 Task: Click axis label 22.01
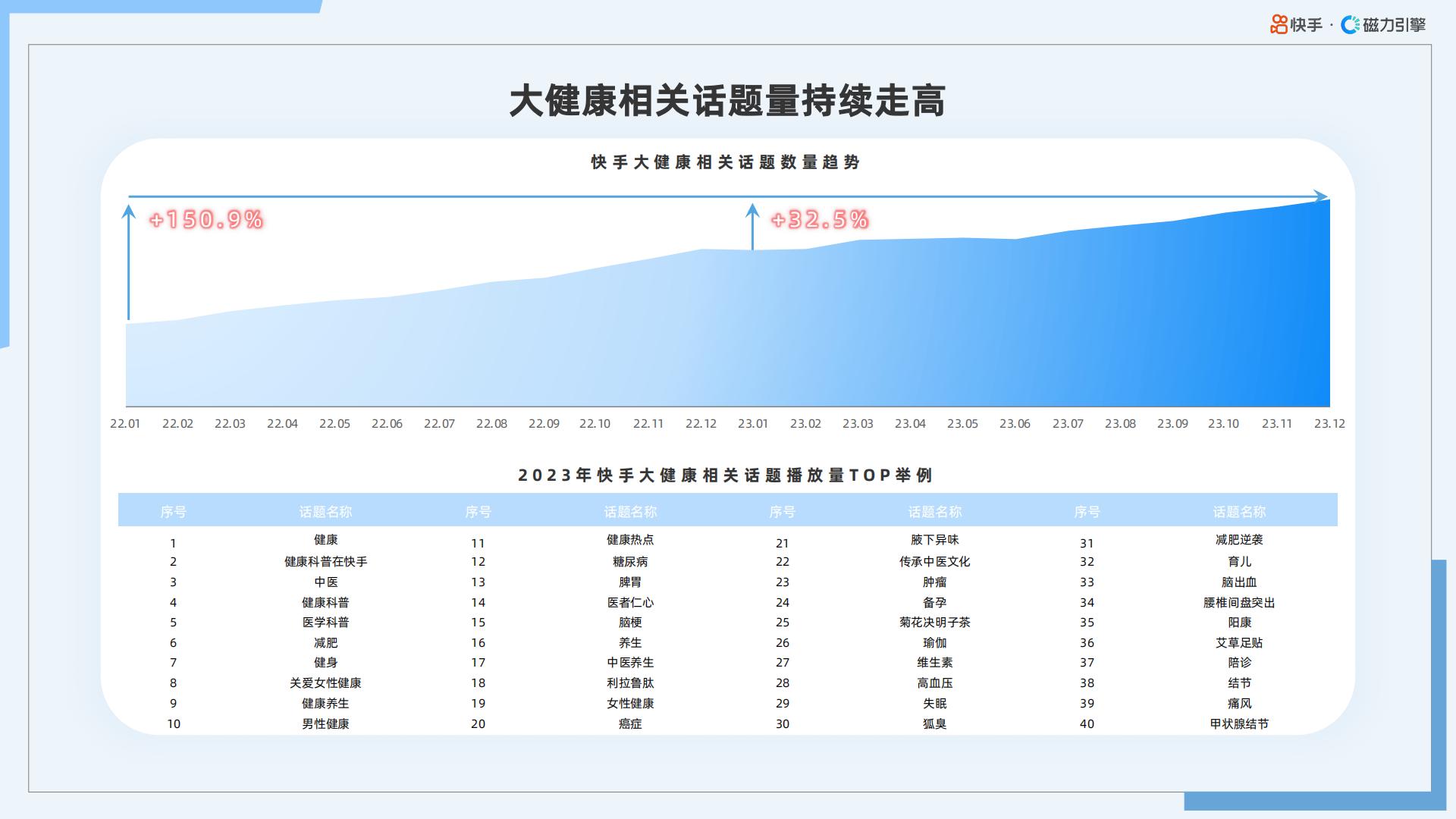click(125, 423)
